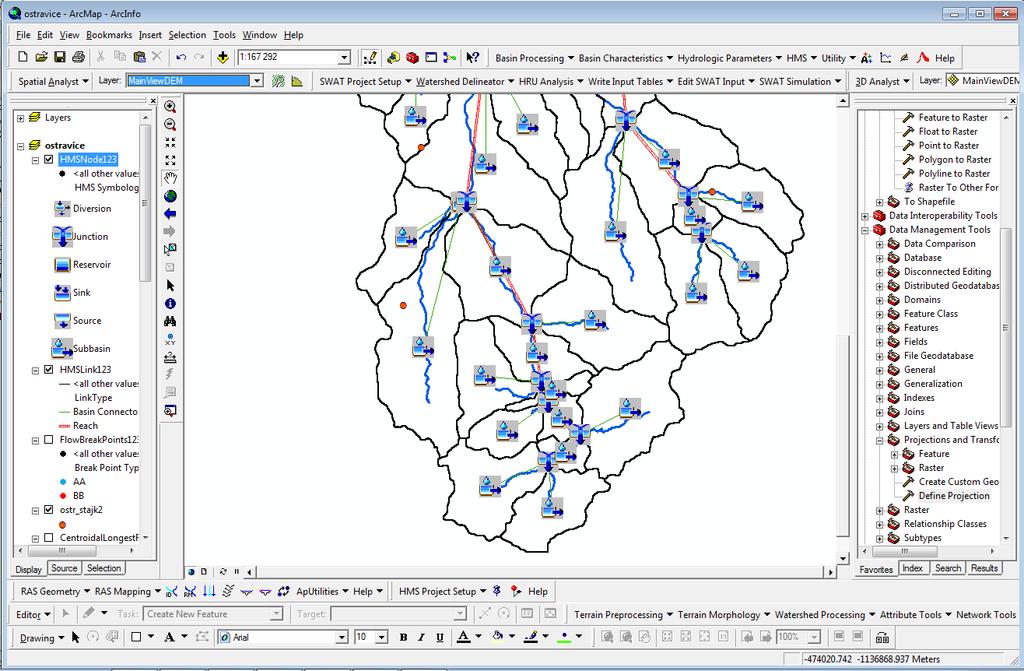The width and height of the screenshot is (1024, 671).
Task: Open the SWAT Simulation menu
Action: click(x=799, y=81)
